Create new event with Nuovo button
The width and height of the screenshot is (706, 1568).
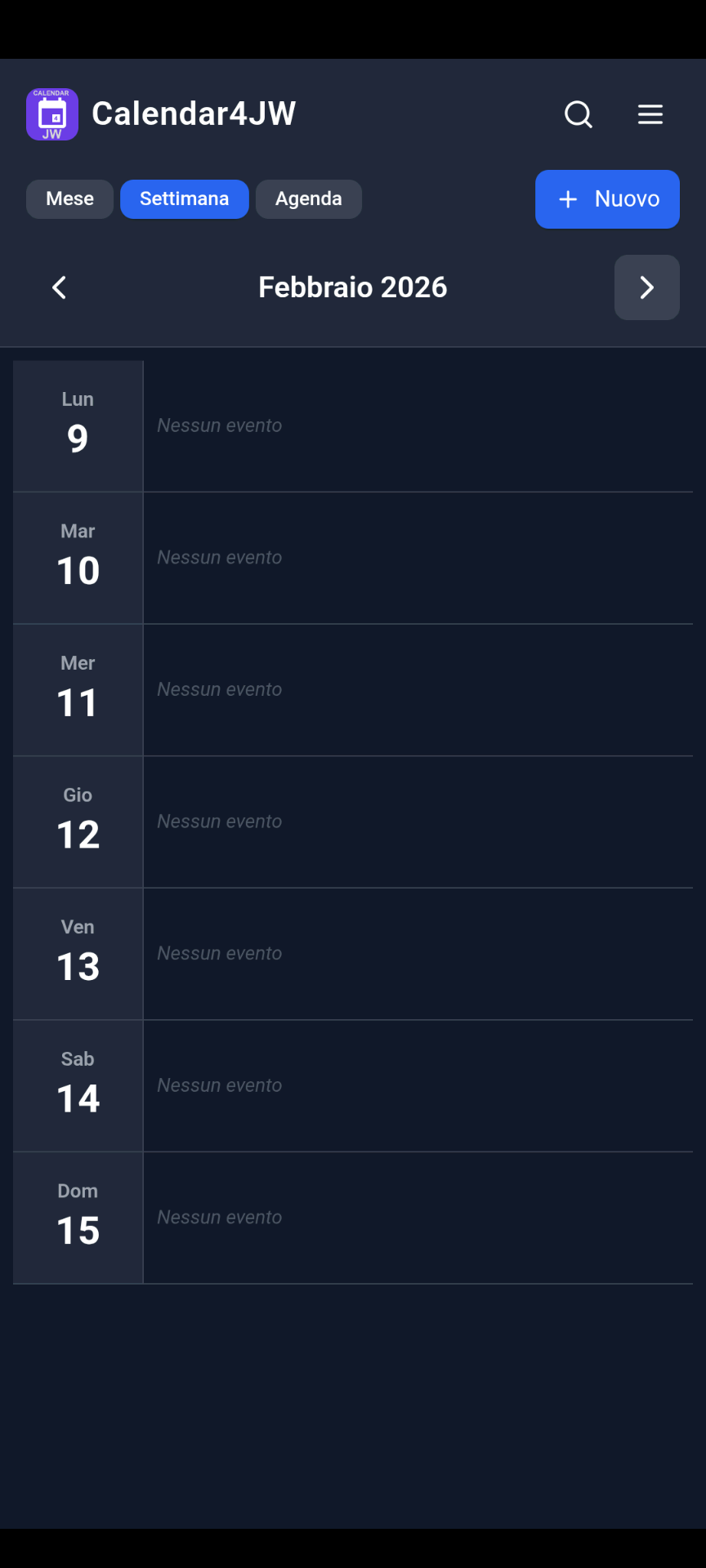(x=607, y=199)
